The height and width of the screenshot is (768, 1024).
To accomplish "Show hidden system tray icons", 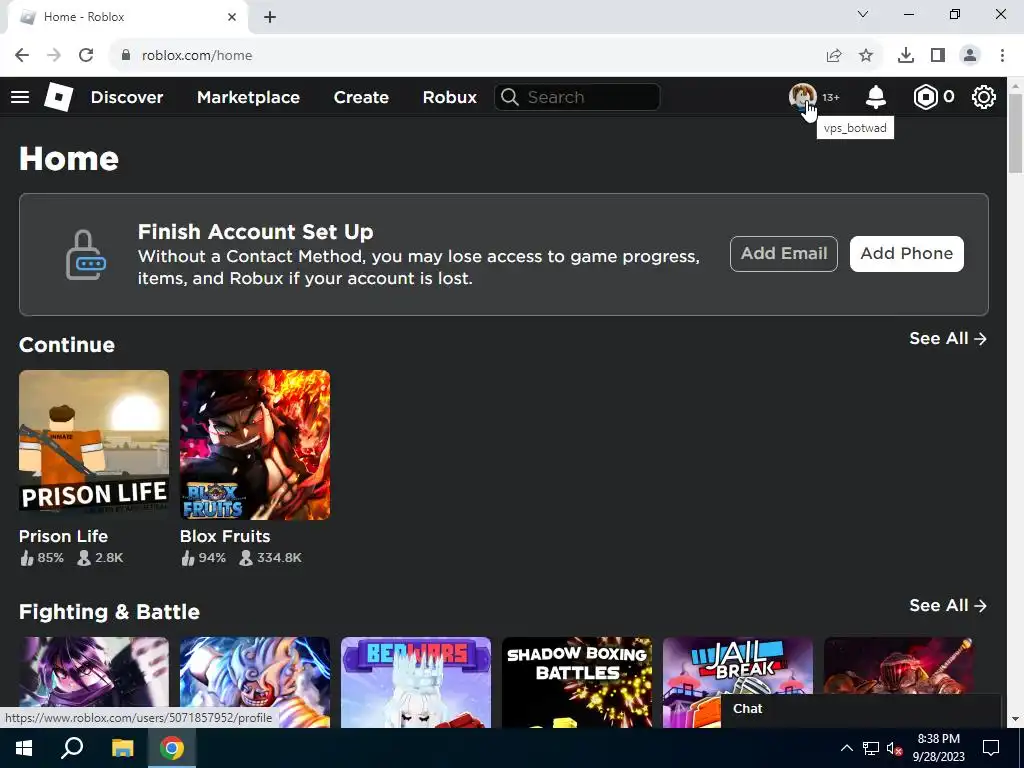I will (846, 748).
